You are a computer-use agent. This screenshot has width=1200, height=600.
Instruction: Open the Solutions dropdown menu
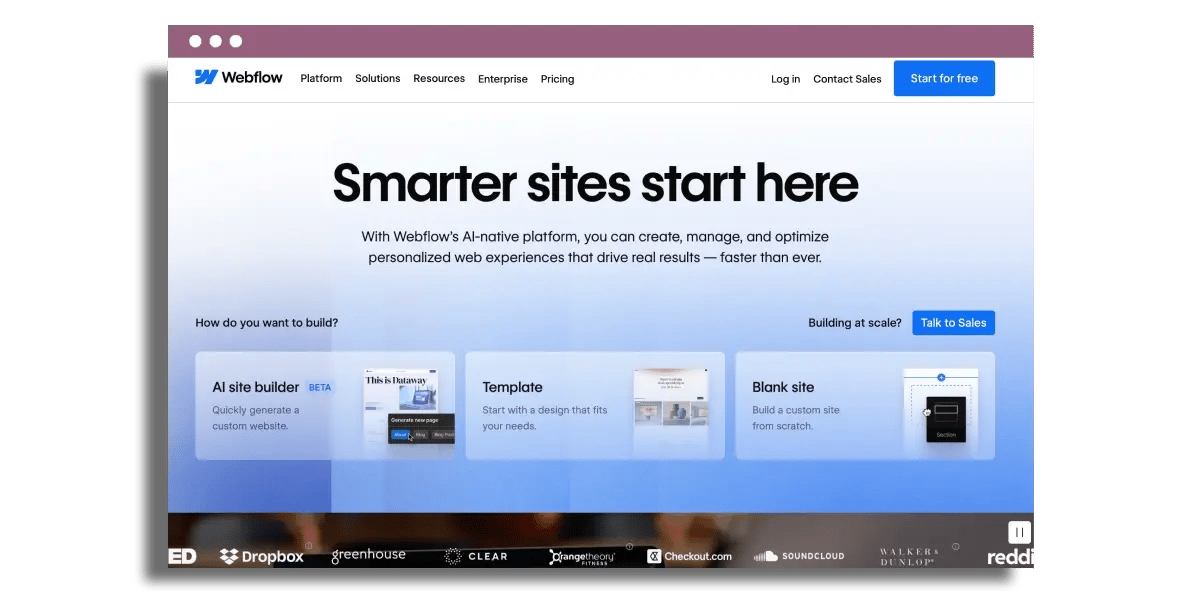click(377, 78)
